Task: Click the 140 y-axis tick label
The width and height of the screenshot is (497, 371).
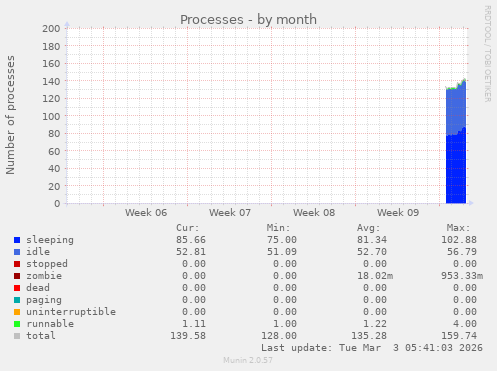Action: [51, 81]
